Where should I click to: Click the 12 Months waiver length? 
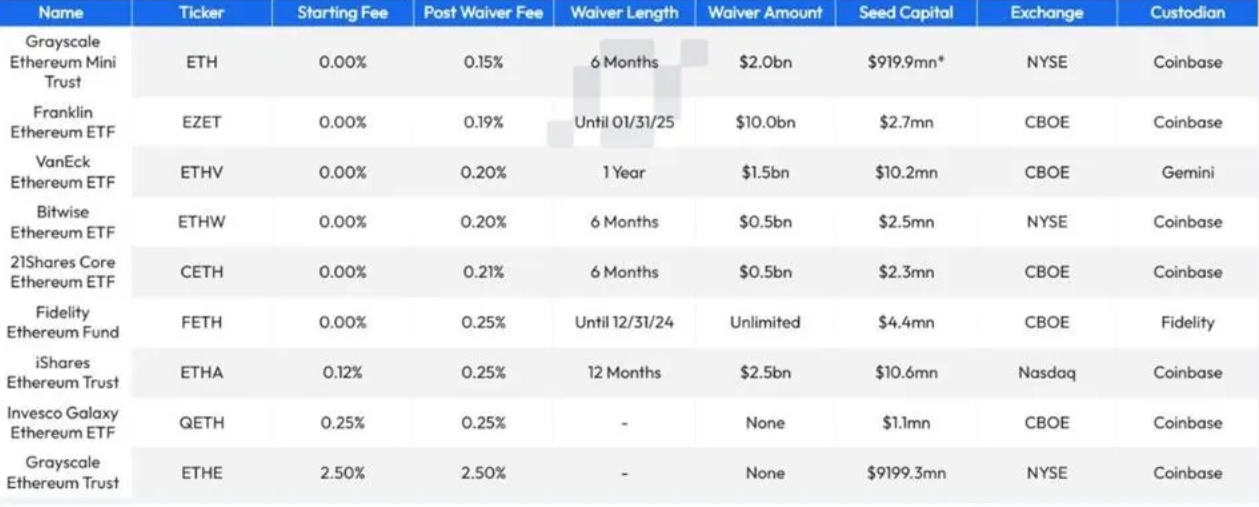pos(624,372)
